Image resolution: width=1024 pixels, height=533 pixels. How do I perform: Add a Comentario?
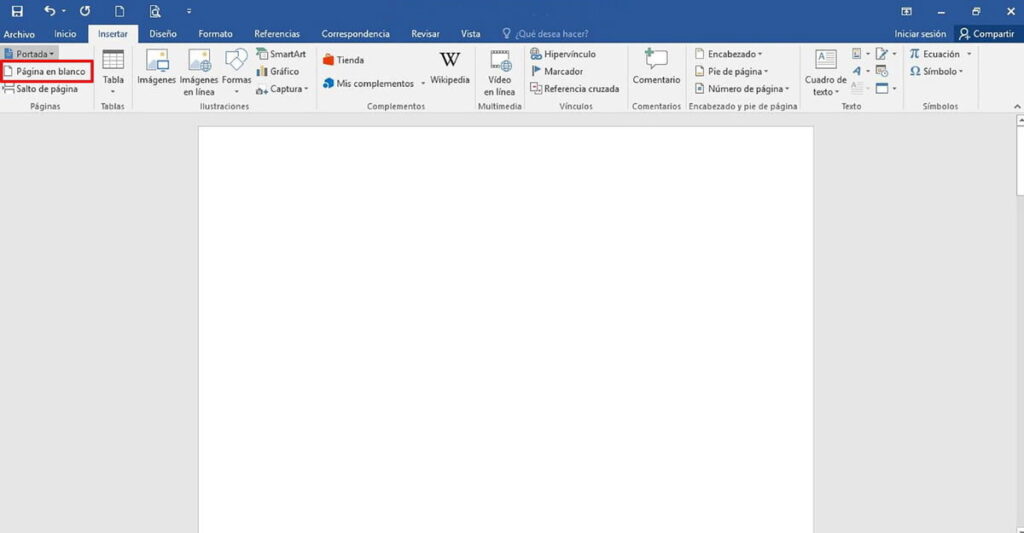656,68
